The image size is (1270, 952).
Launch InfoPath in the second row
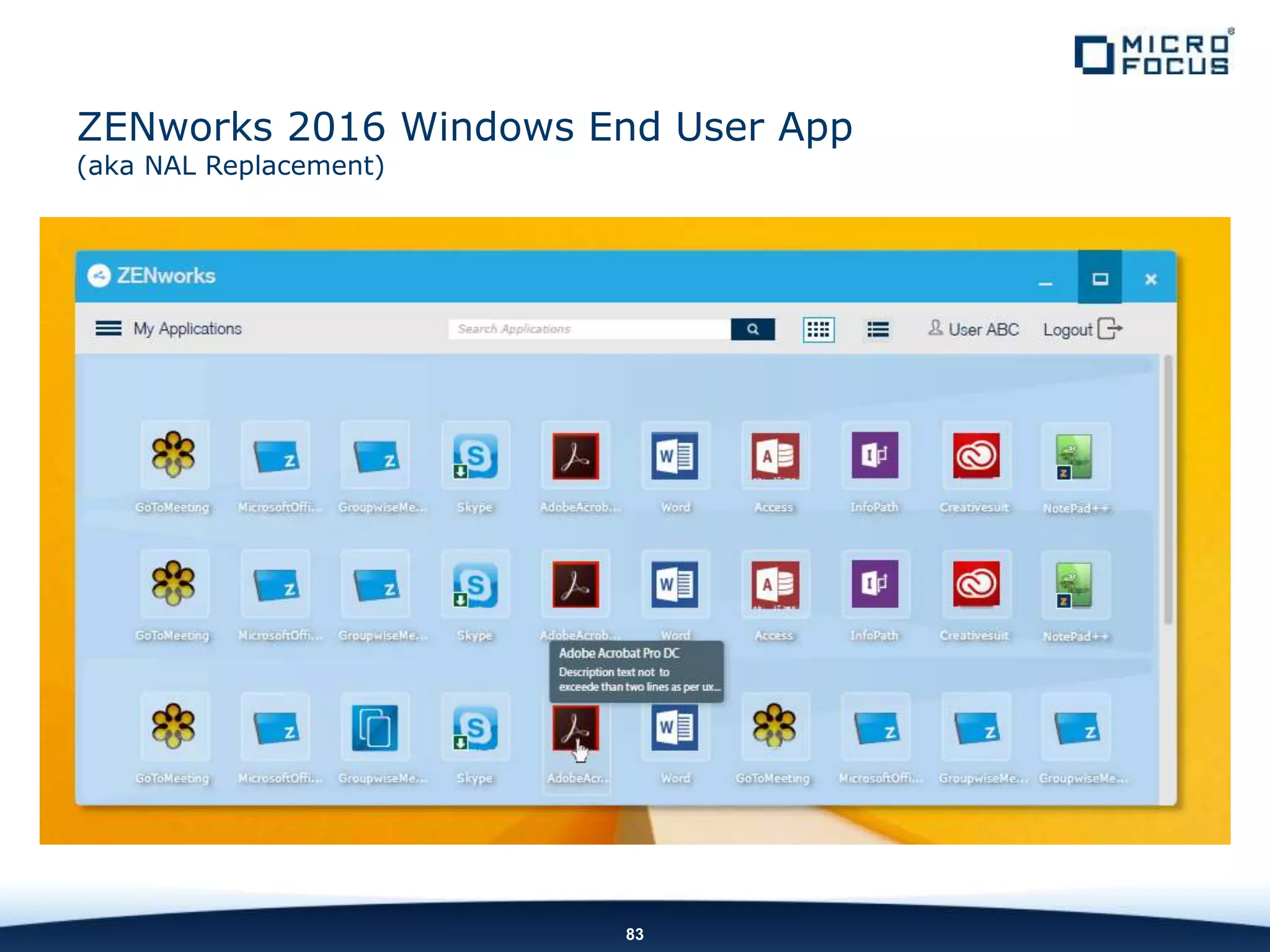point(876,584)
